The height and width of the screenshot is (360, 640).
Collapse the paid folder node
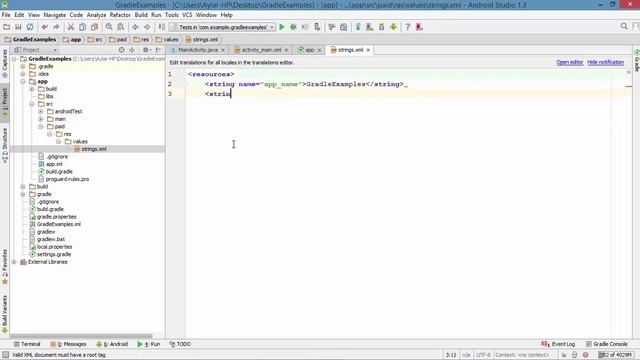pyautogui.click(x=41, y=127)
